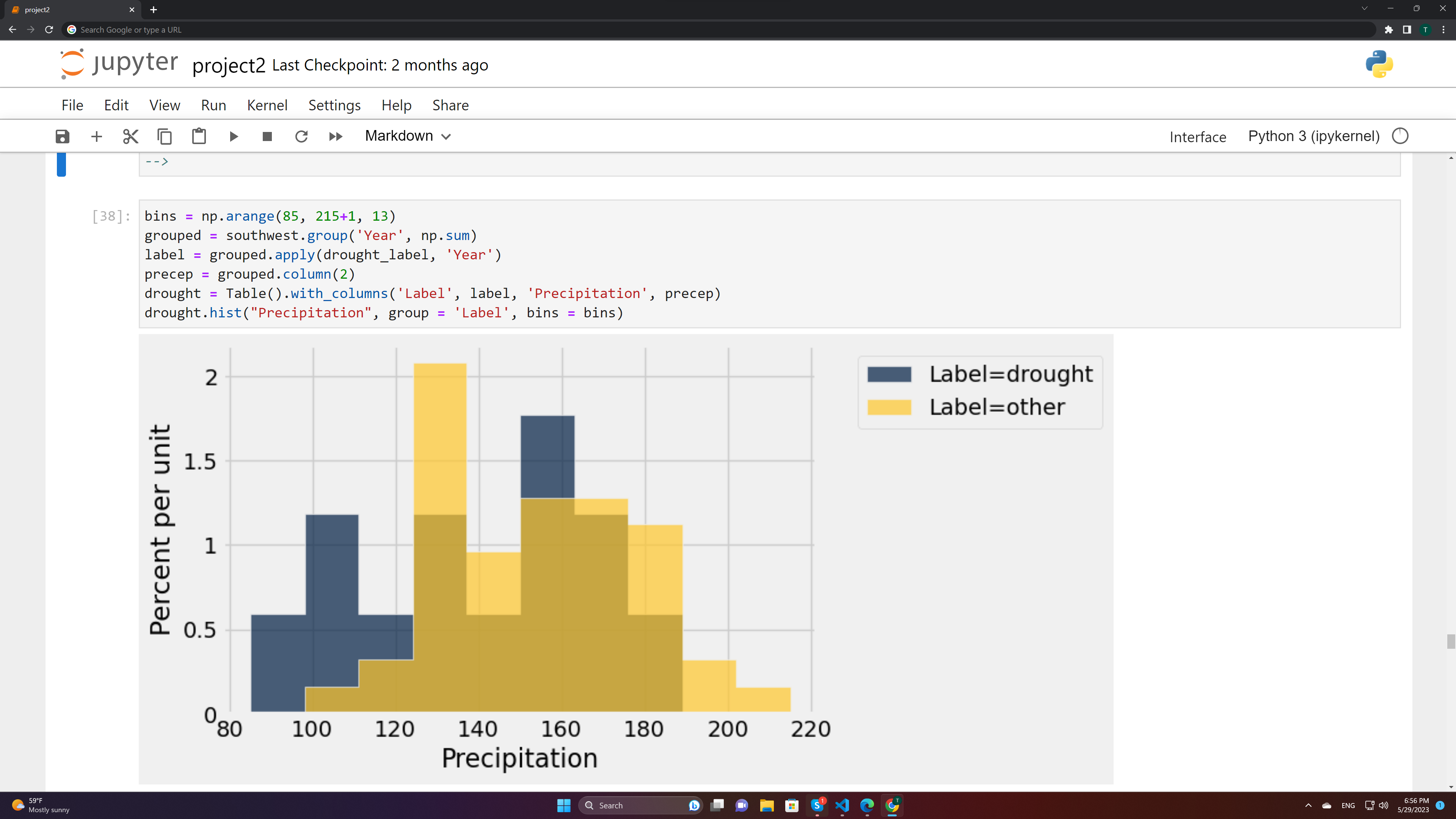Save the notebook with the floppy disk icon
Image resolution: width=1456 pixels, height=819 pixels.
click(62, 136)
